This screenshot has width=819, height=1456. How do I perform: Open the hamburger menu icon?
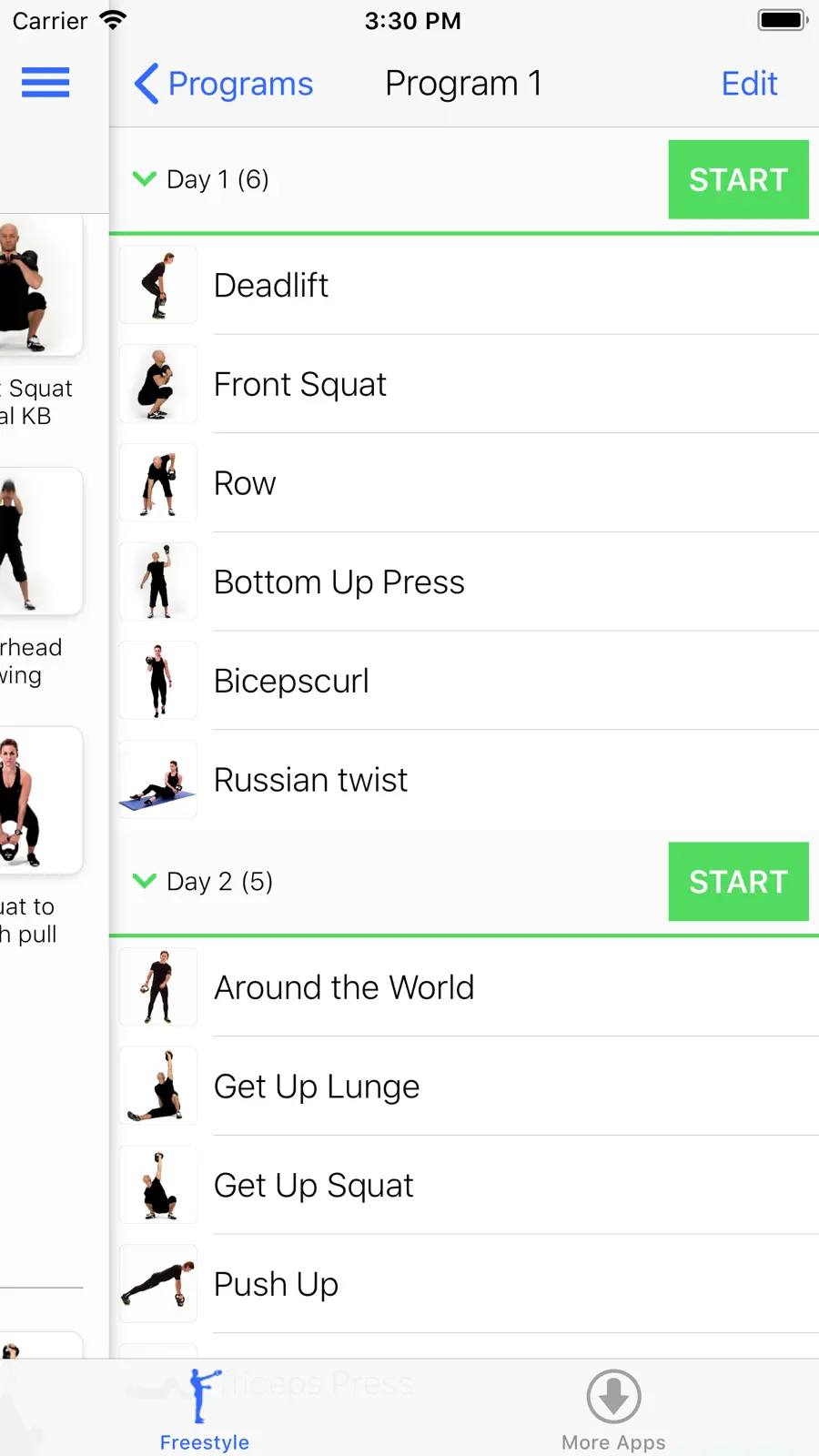[x=45, y=83]
